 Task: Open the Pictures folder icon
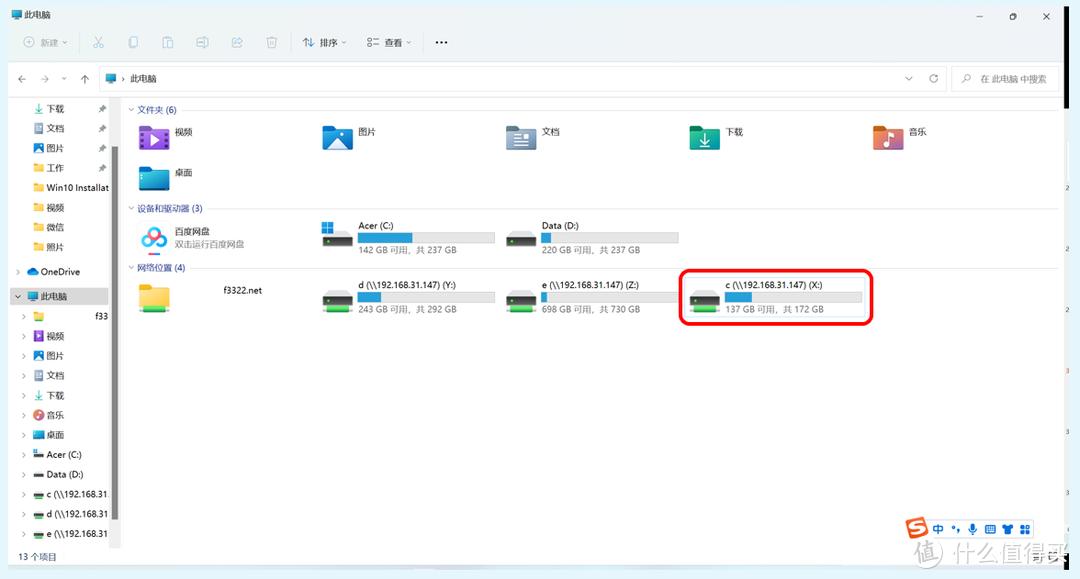tap(338, 138)
